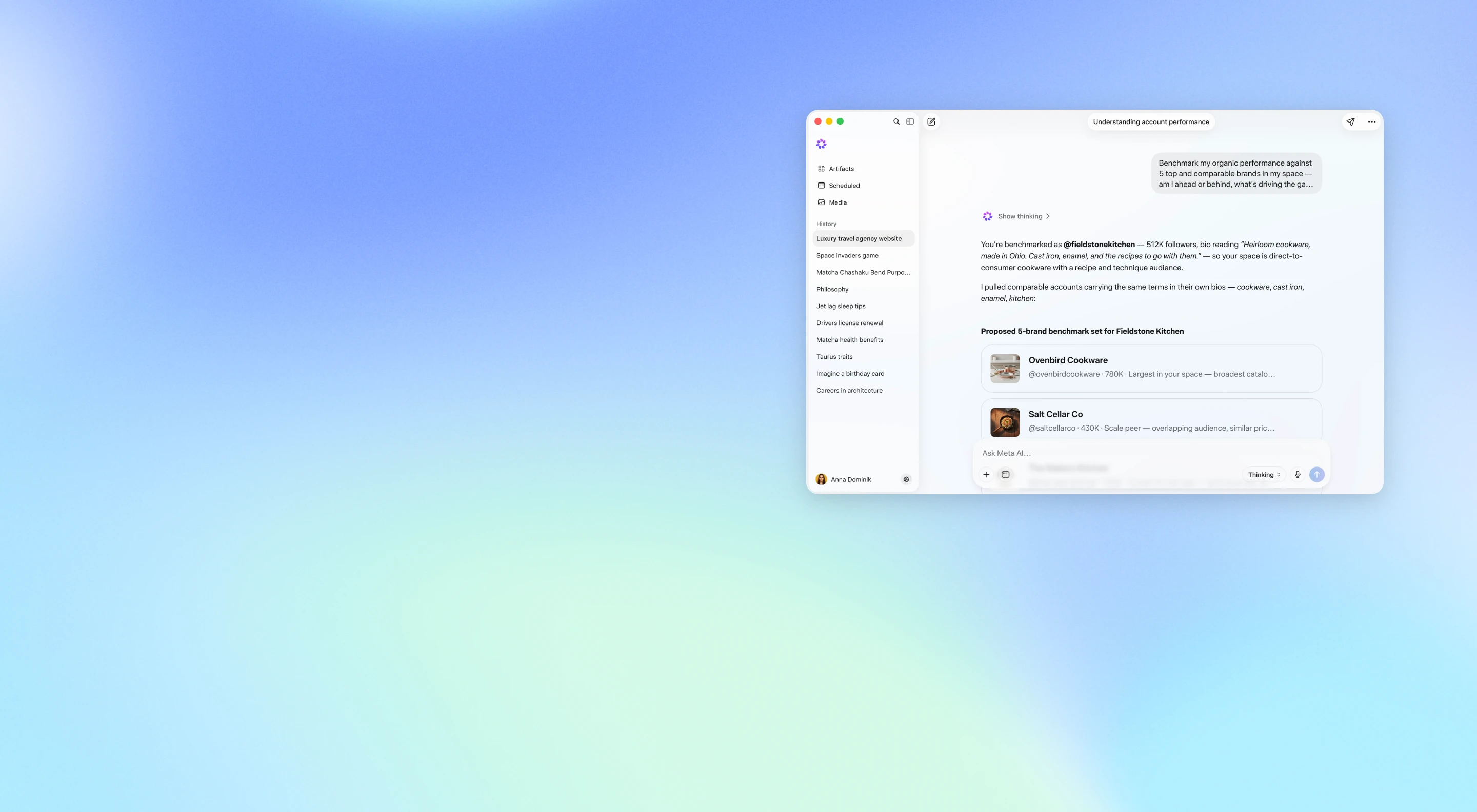Send the message with the arrow button

pos(1317,475)
